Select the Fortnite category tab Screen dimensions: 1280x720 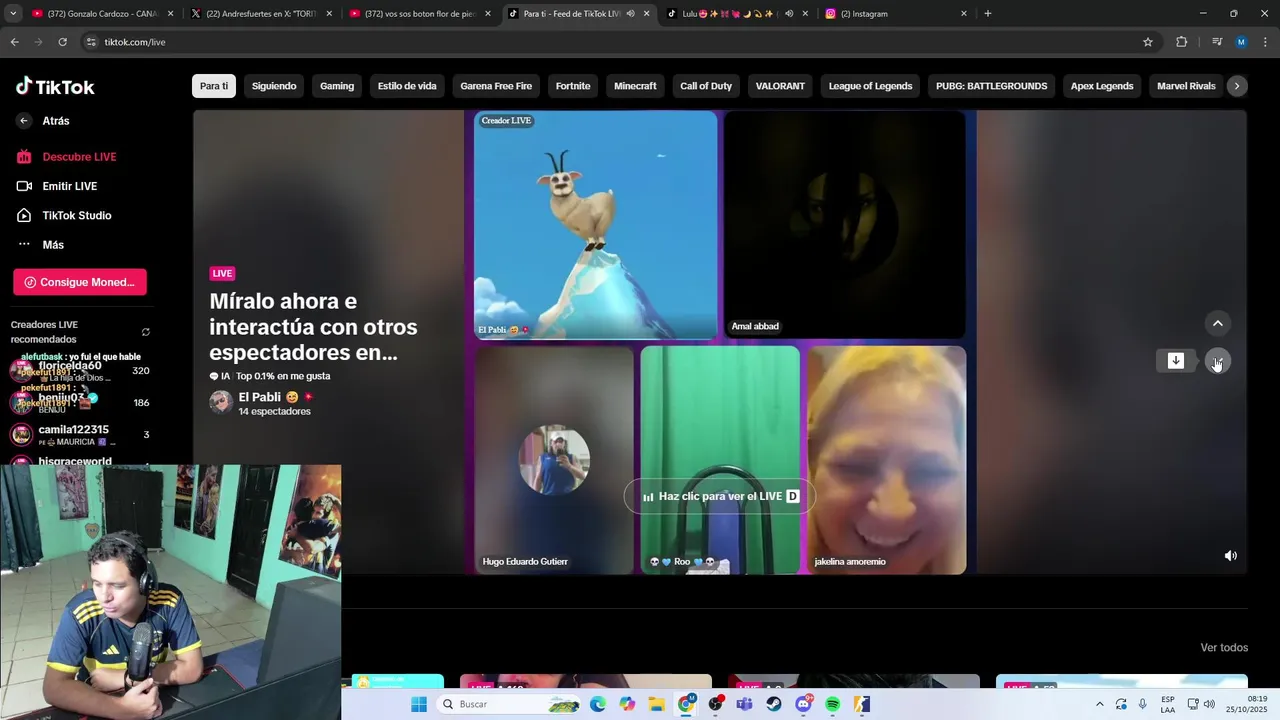point(573,86)
